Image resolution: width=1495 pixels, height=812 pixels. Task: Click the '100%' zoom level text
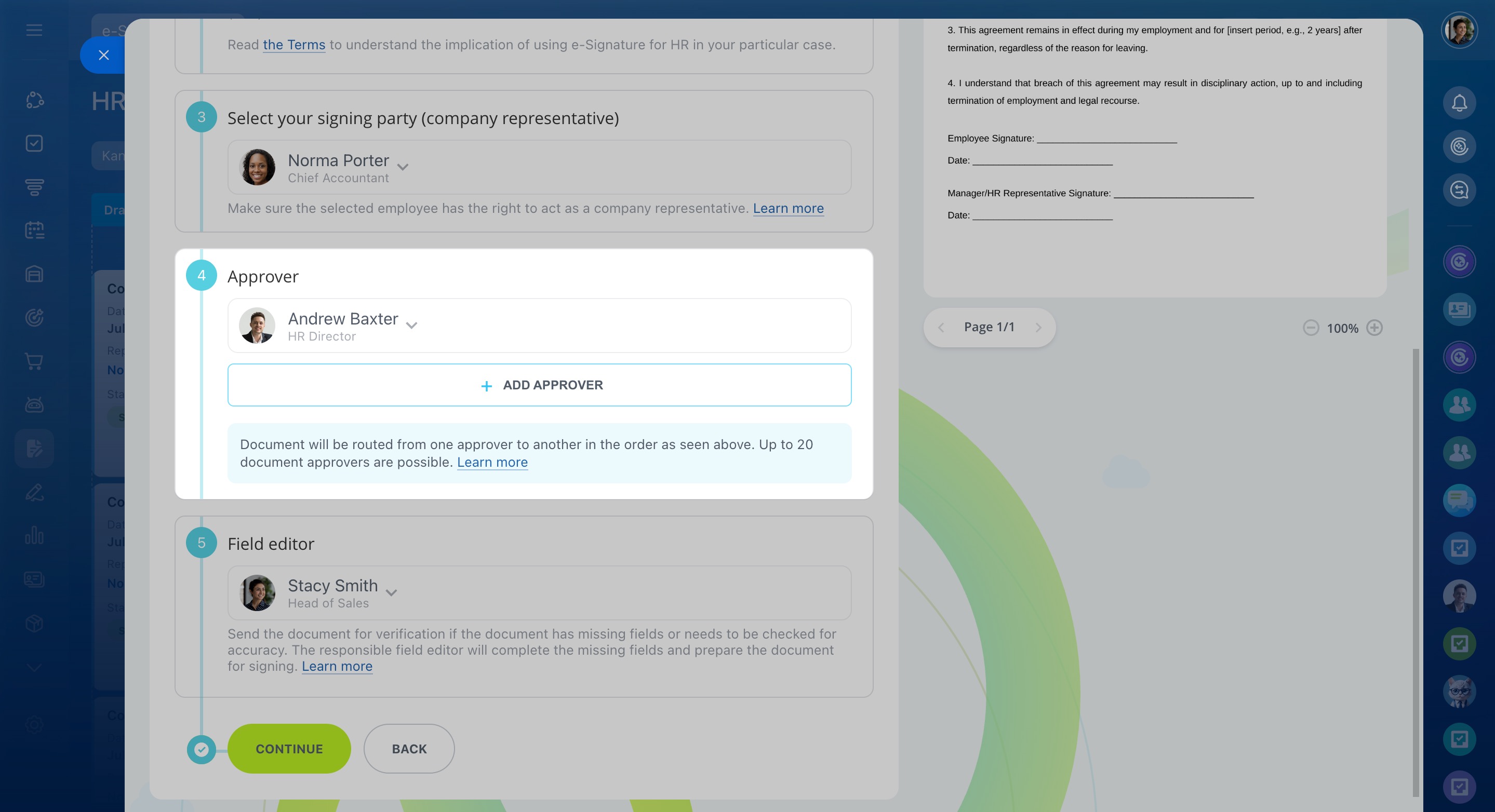[x=1342, y=328]
